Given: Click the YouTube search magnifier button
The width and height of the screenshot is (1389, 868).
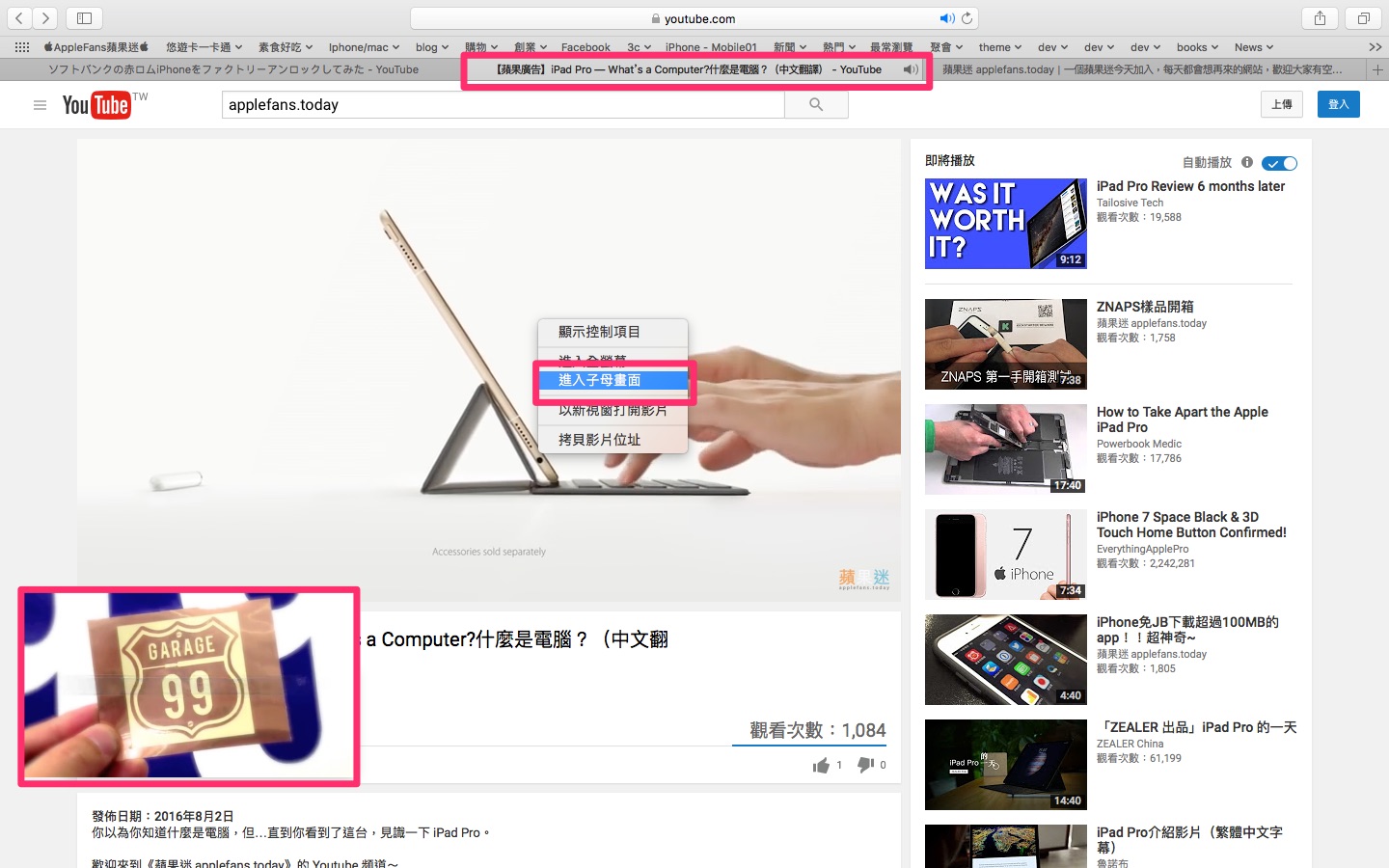Looking at the screenshot, I should [x=816, y=105].
